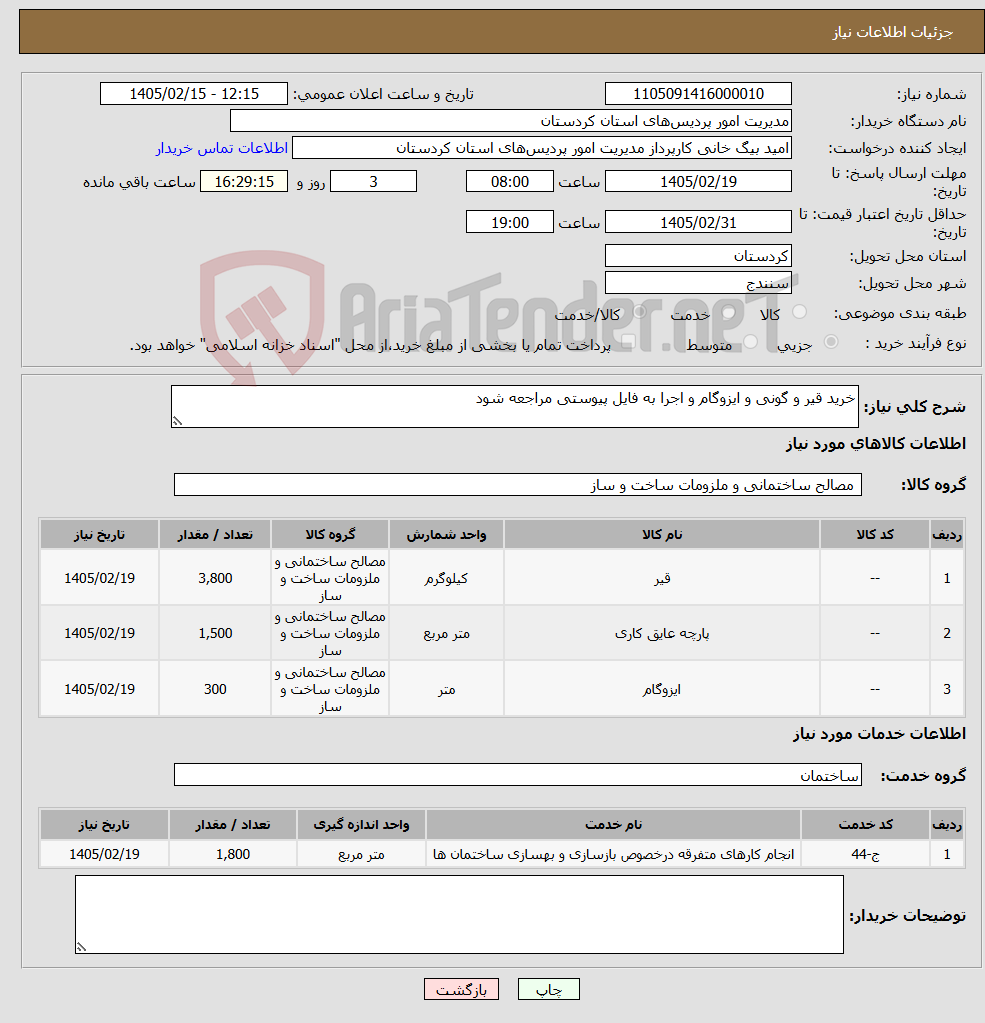Click the remaining days field showing 3
Image resolution: width=985 pixels, height=1023 pixels.
click(373, 181)
